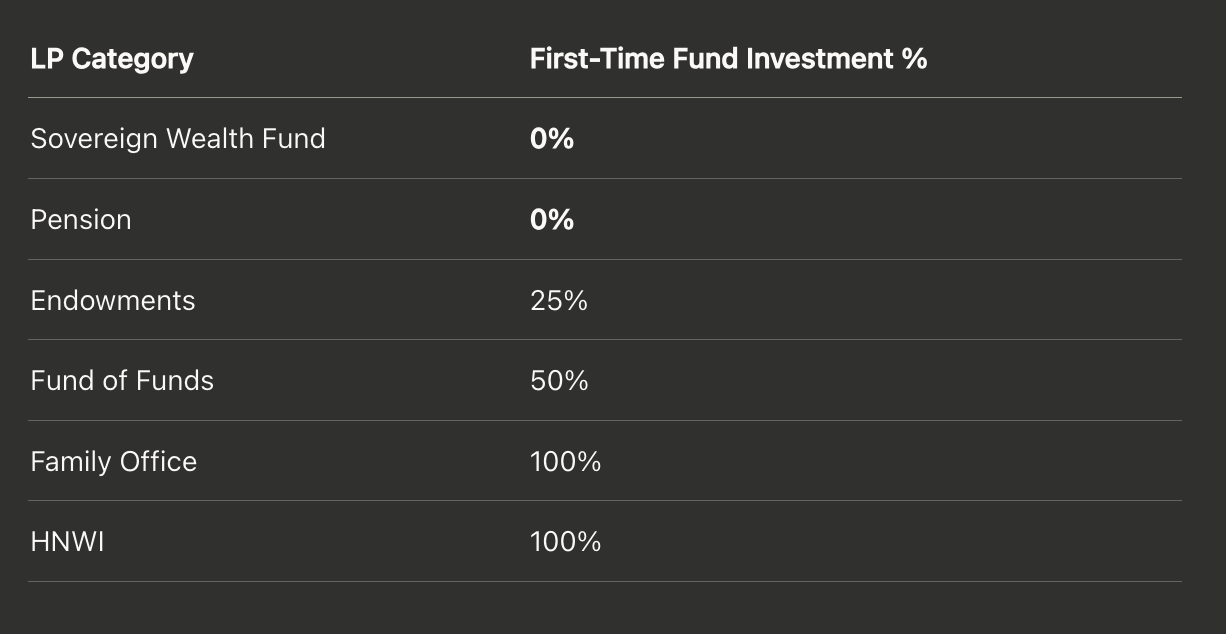Select the Sovereign Wealth Fund row label

tap(178, 138)
